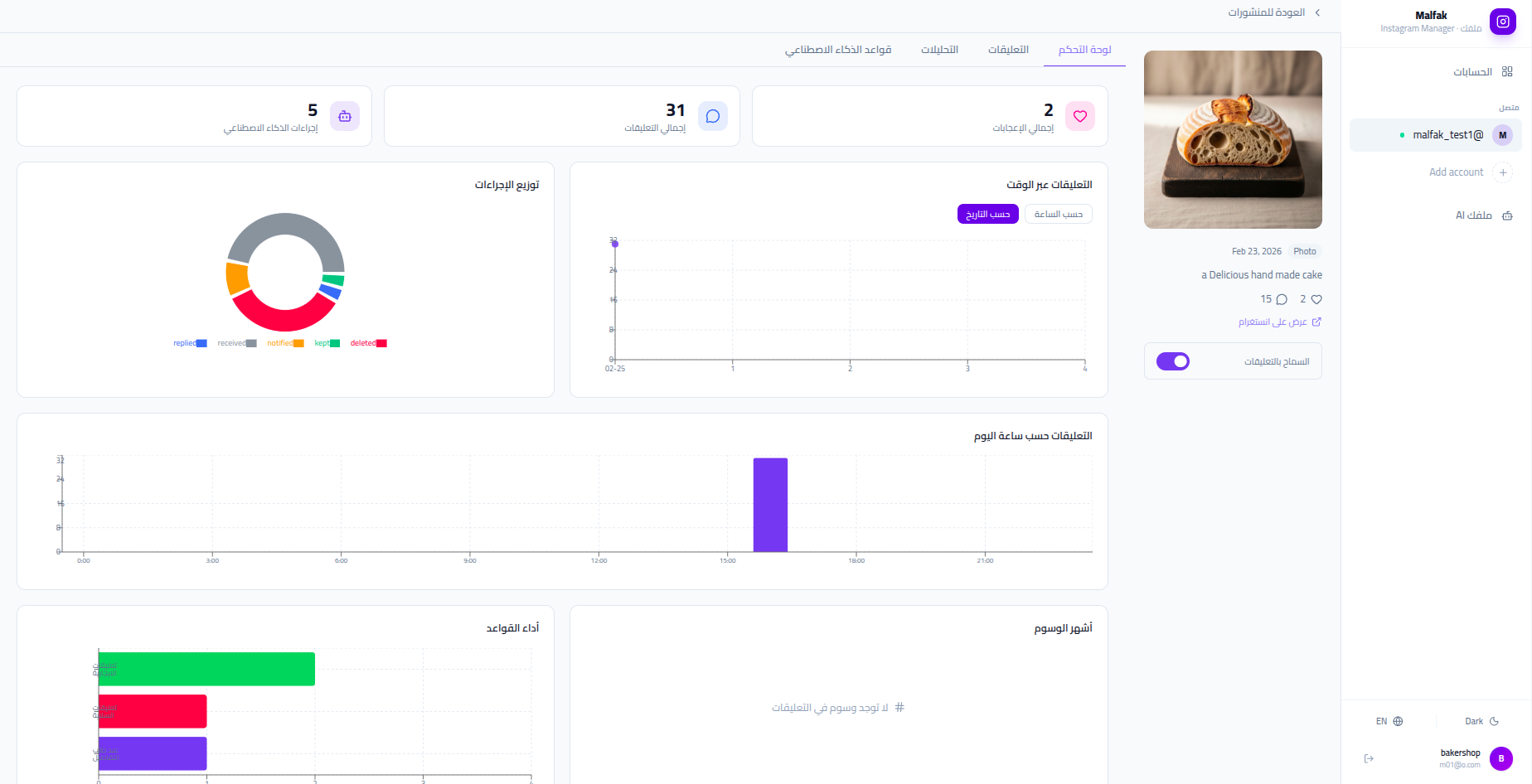Image resolution: width=1532 pixels, height=784 pixels.
Task: Click the logout icon at bottom left of sidebar
Action: pyautogui.click(x=1369, y=757)
